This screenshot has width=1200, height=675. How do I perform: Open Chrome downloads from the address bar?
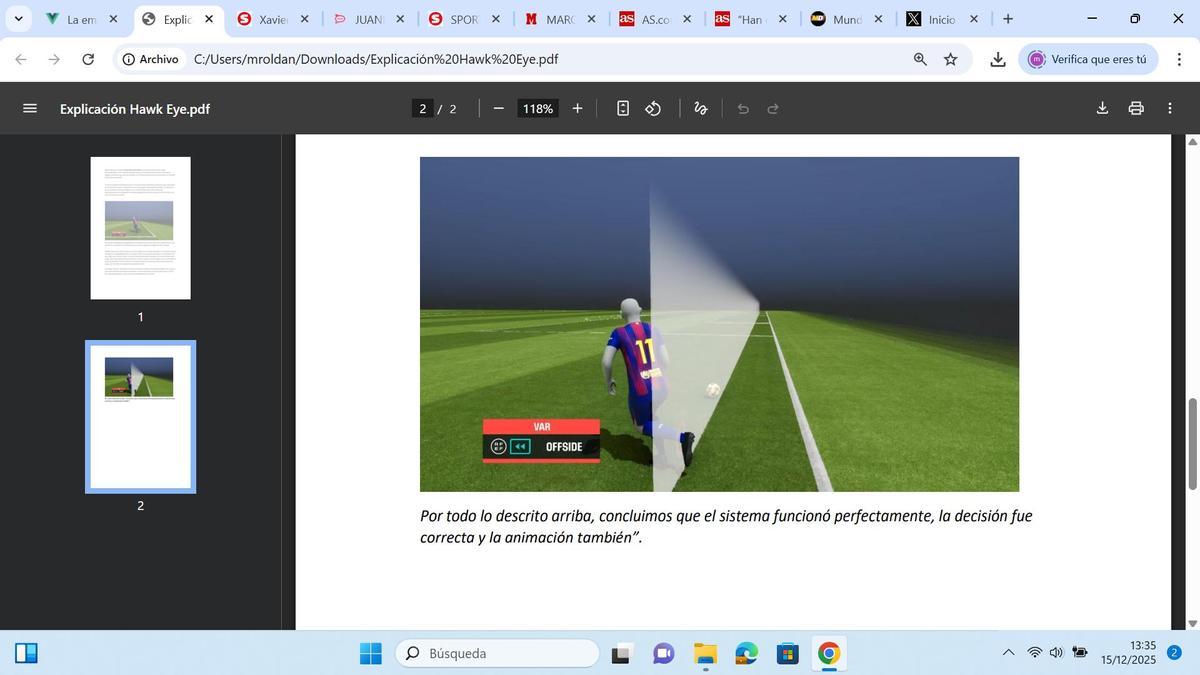(996, 59)
